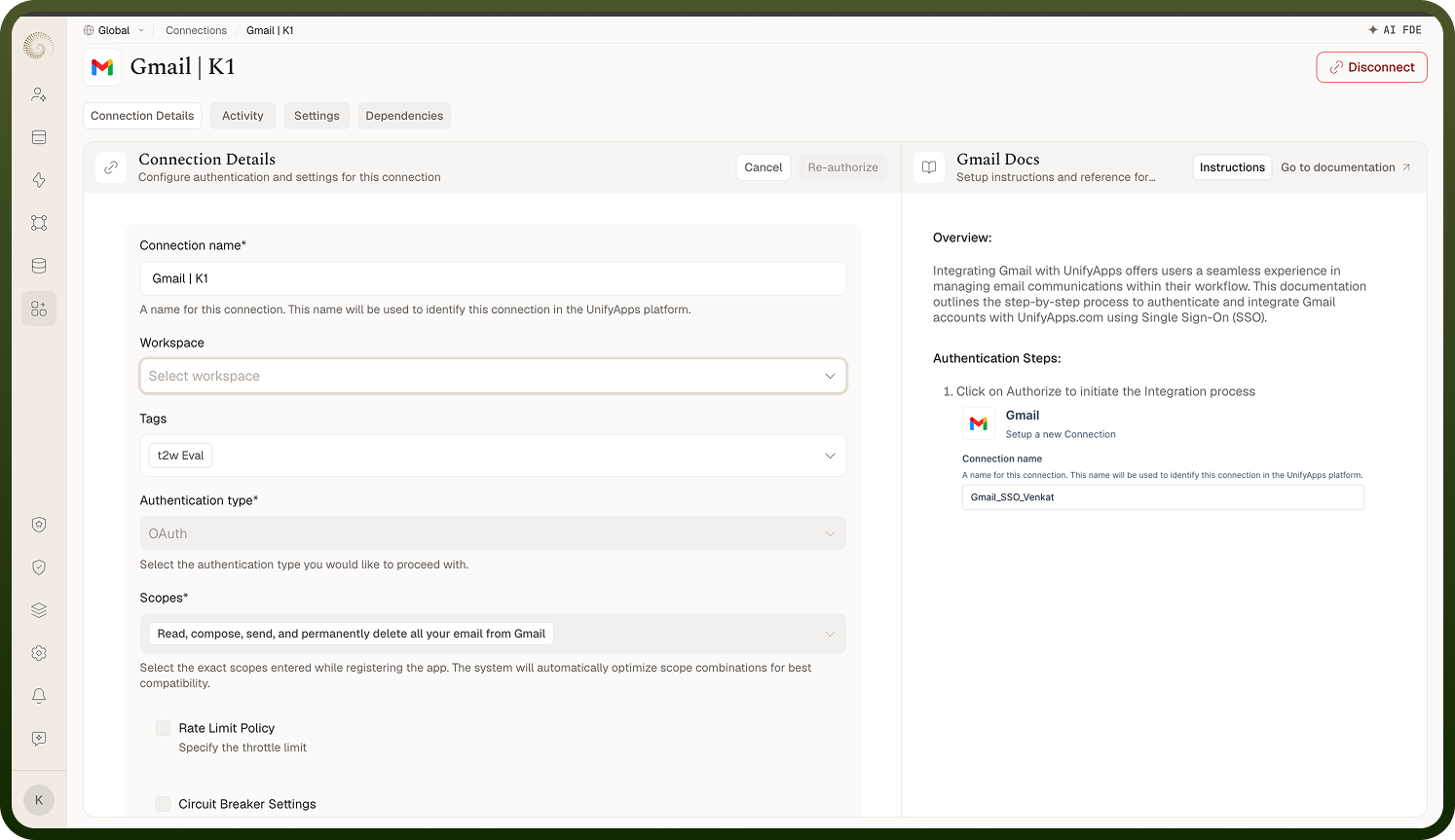Open the shield with checkmark icon

[x=39, y=567]
